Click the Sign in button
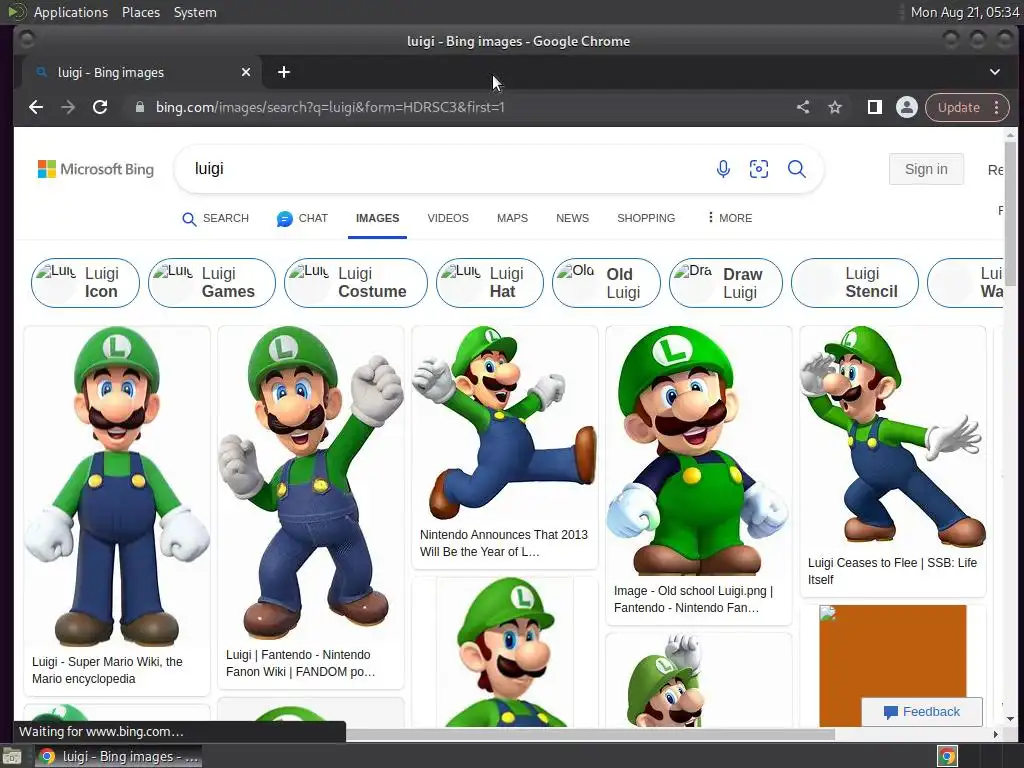Viewport: 1024px width, 768px height. coord(926,169)
